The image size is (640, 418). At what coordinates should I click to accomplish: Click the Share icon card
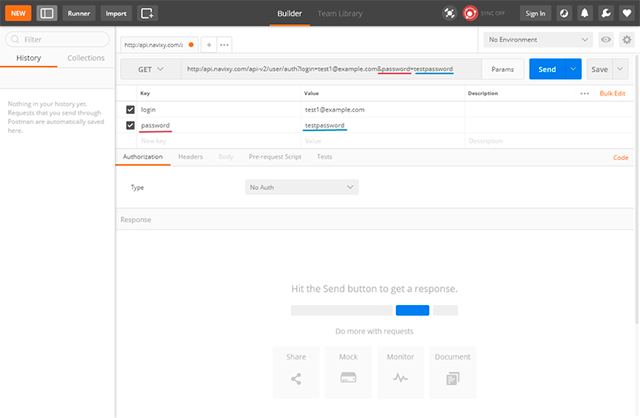pos(296,372)
